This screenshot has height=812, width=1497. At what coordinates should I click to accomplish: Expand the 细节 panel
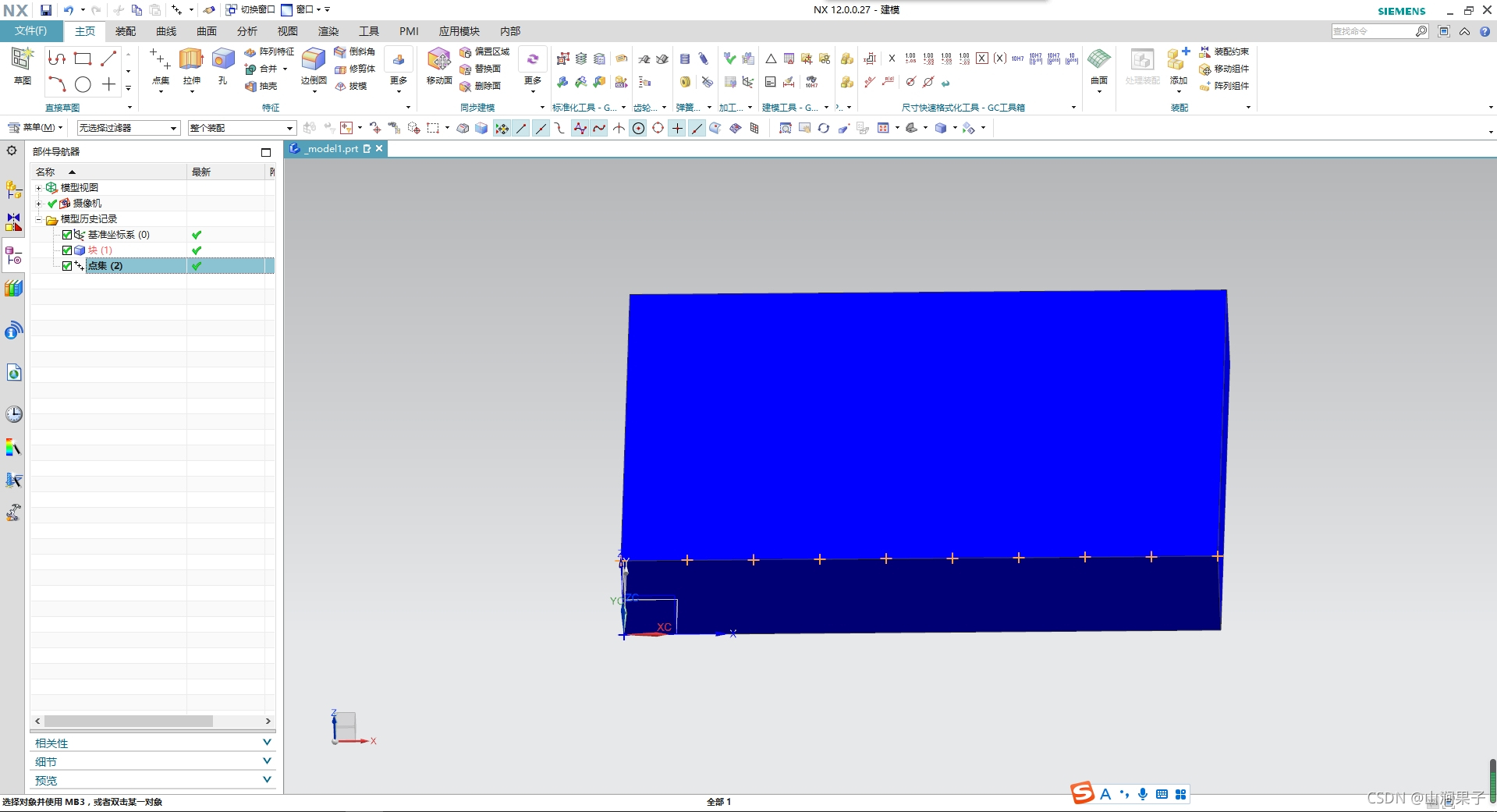pos(153,761)
